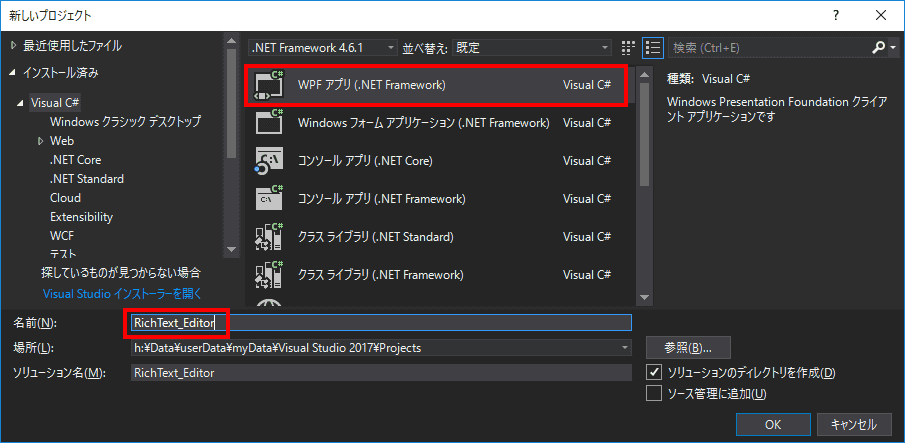Select the テスト category

click(63, 254)
